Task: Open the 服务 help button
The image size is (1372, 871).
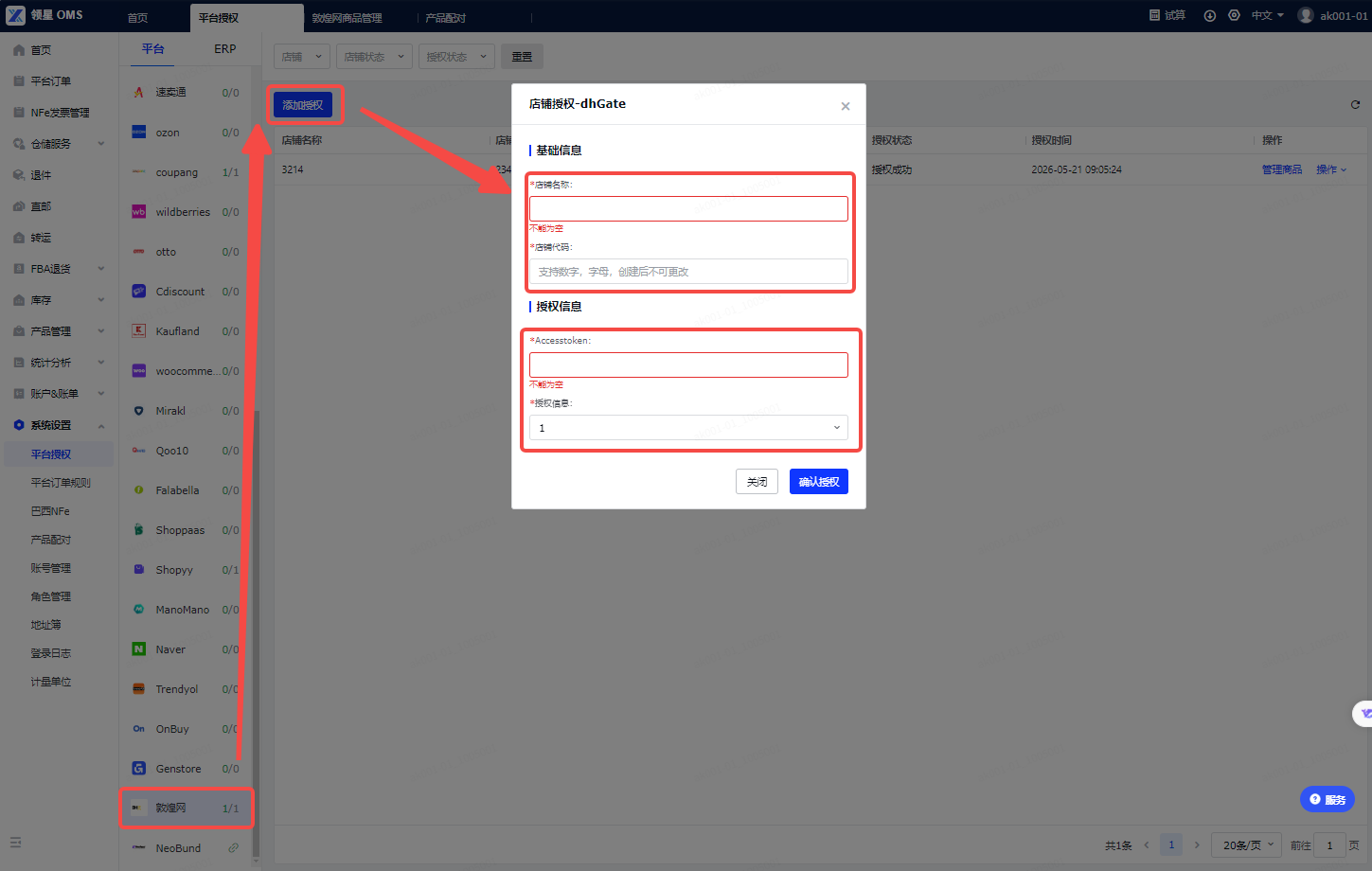Action: (x=1327, y=800)
